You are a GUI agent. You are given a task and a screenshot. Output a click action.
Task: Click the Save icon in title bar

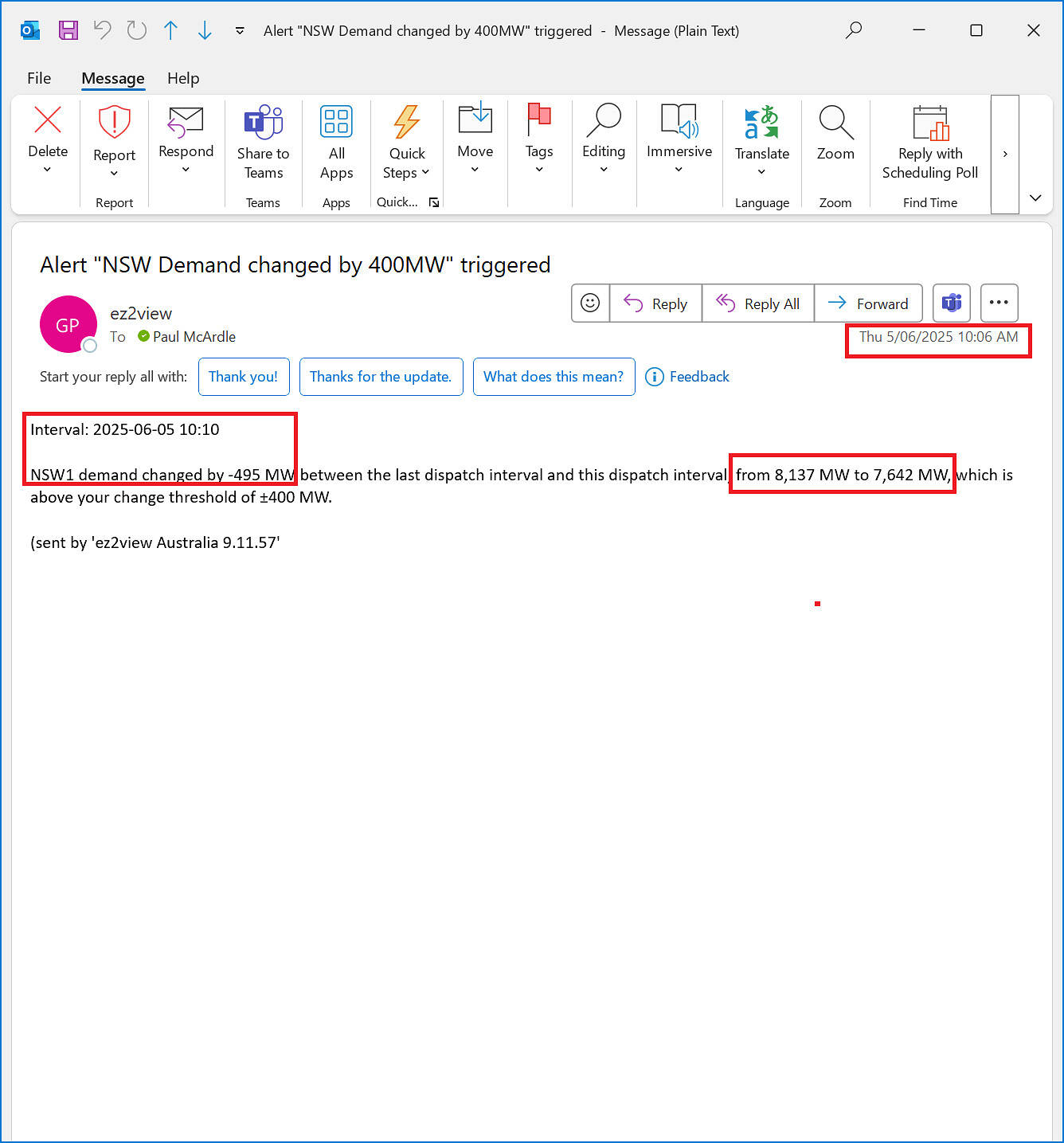[68, 30]
